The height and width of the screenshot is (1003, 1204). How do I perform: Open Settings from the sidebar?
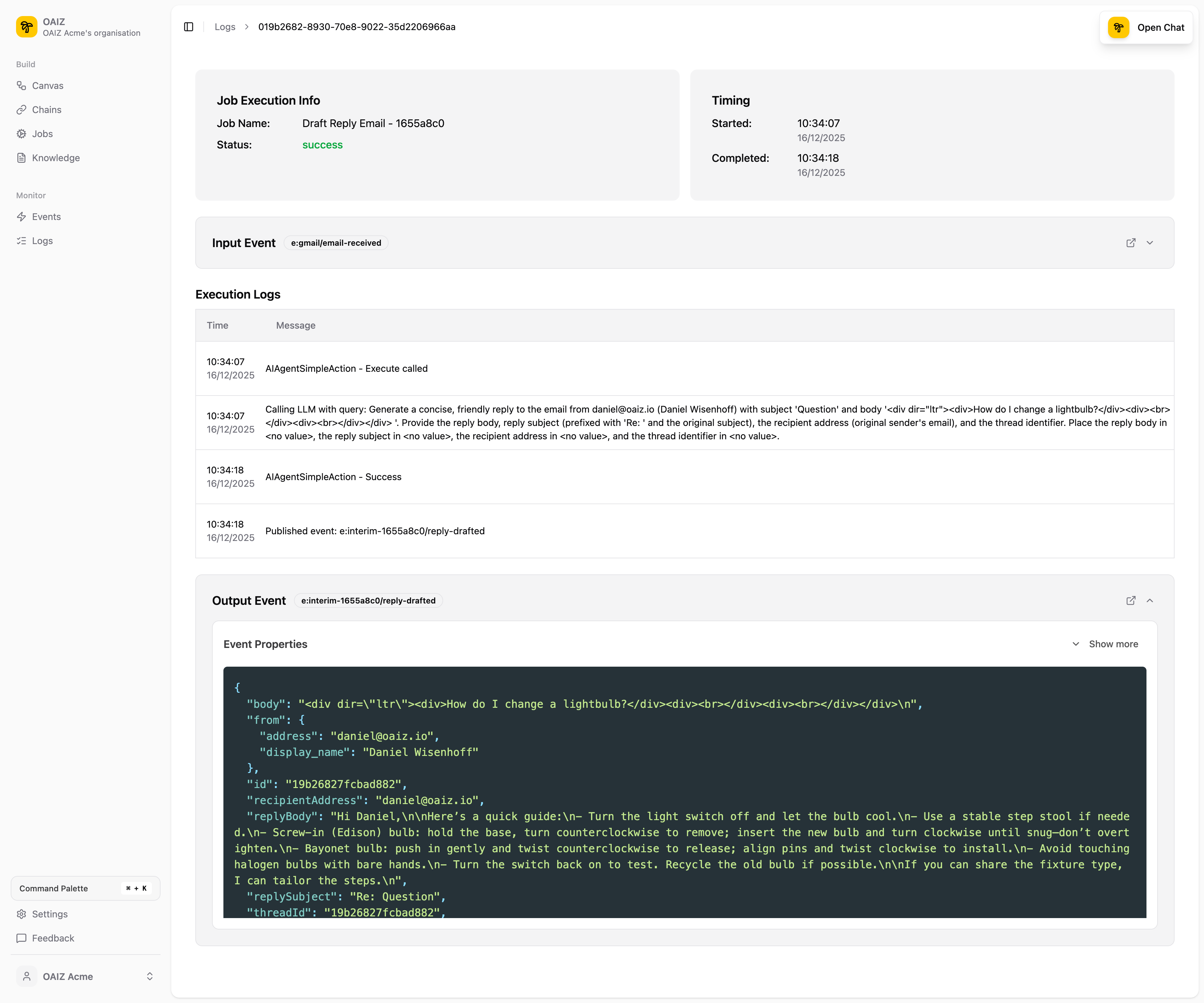click(49, 914)
